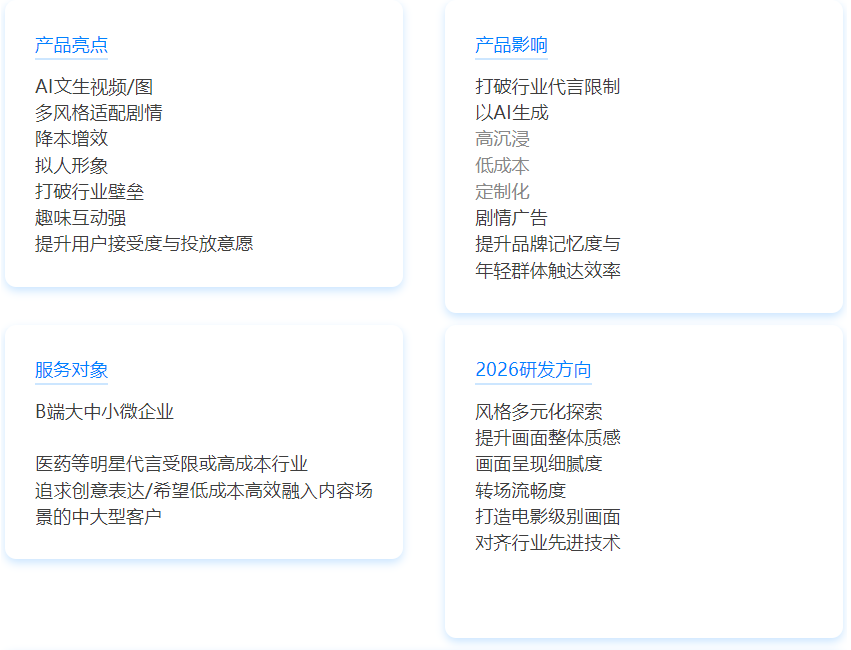Click 医药等明星代言受限或高成本行业 line
The image size is (851, 650).
[171, 464]
